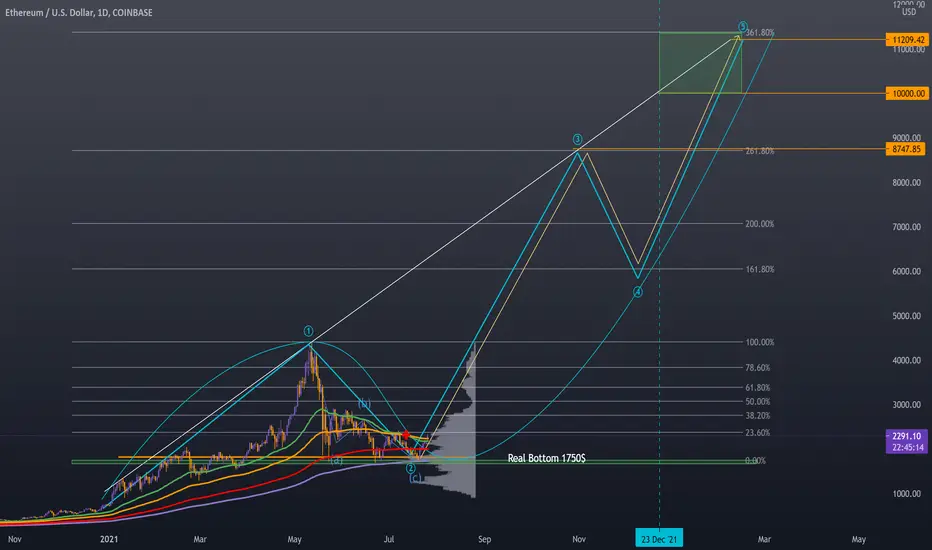Click the 7000.00 price axis label
This screenshot has width=932, height=550.
(906, 227)
